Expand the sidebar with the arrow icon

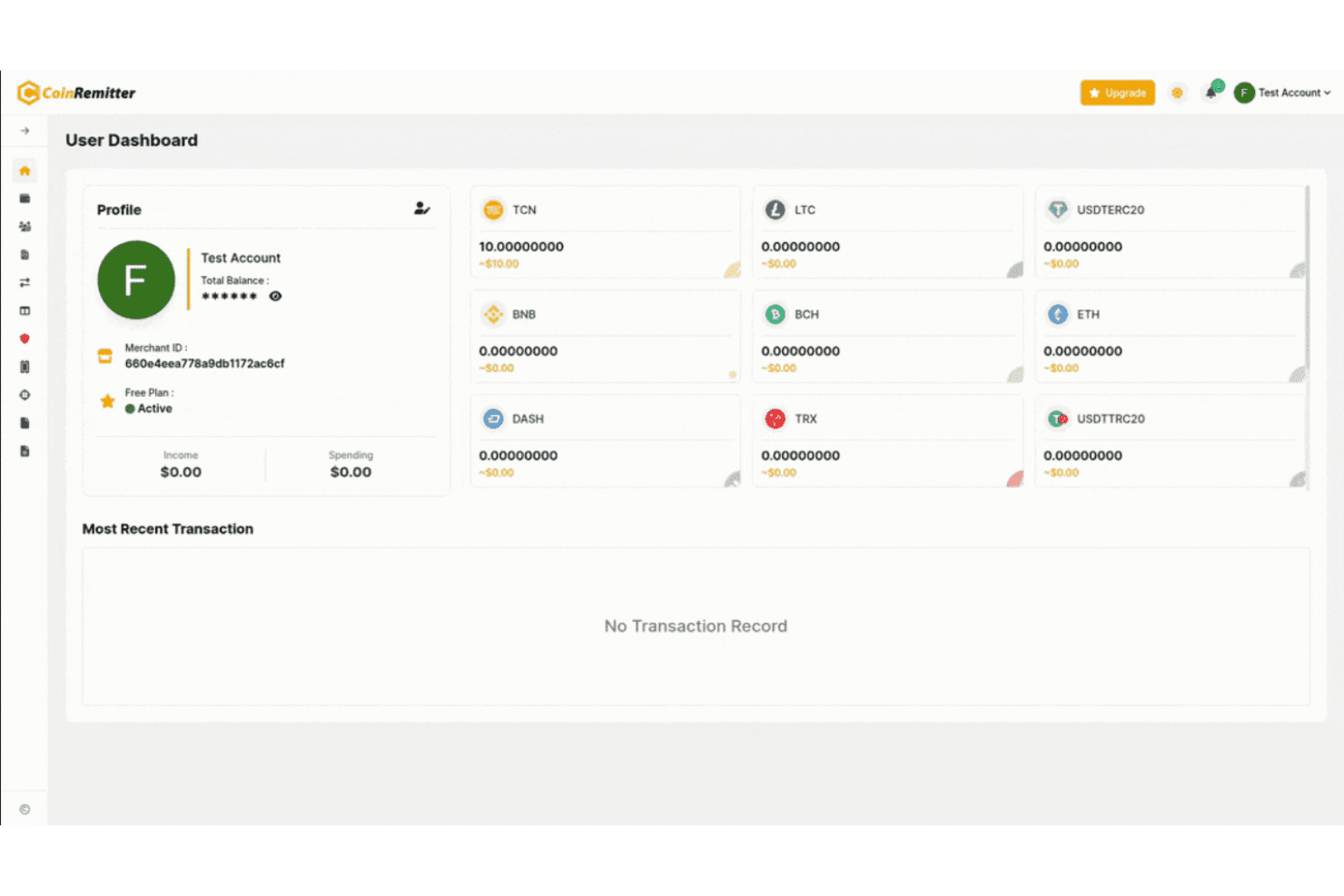[25, 131]
